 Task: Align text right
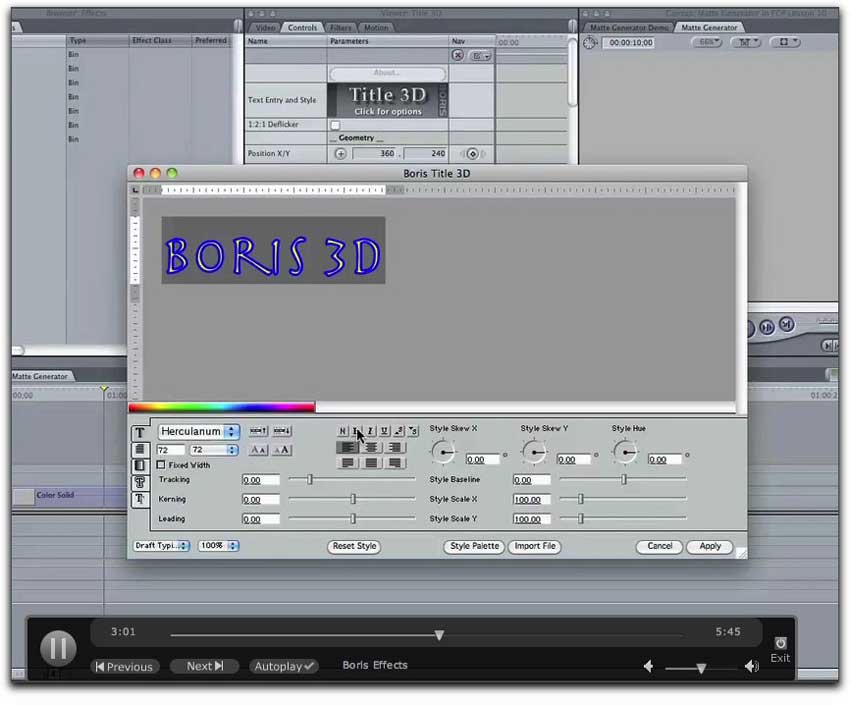(x=395, y=448)
